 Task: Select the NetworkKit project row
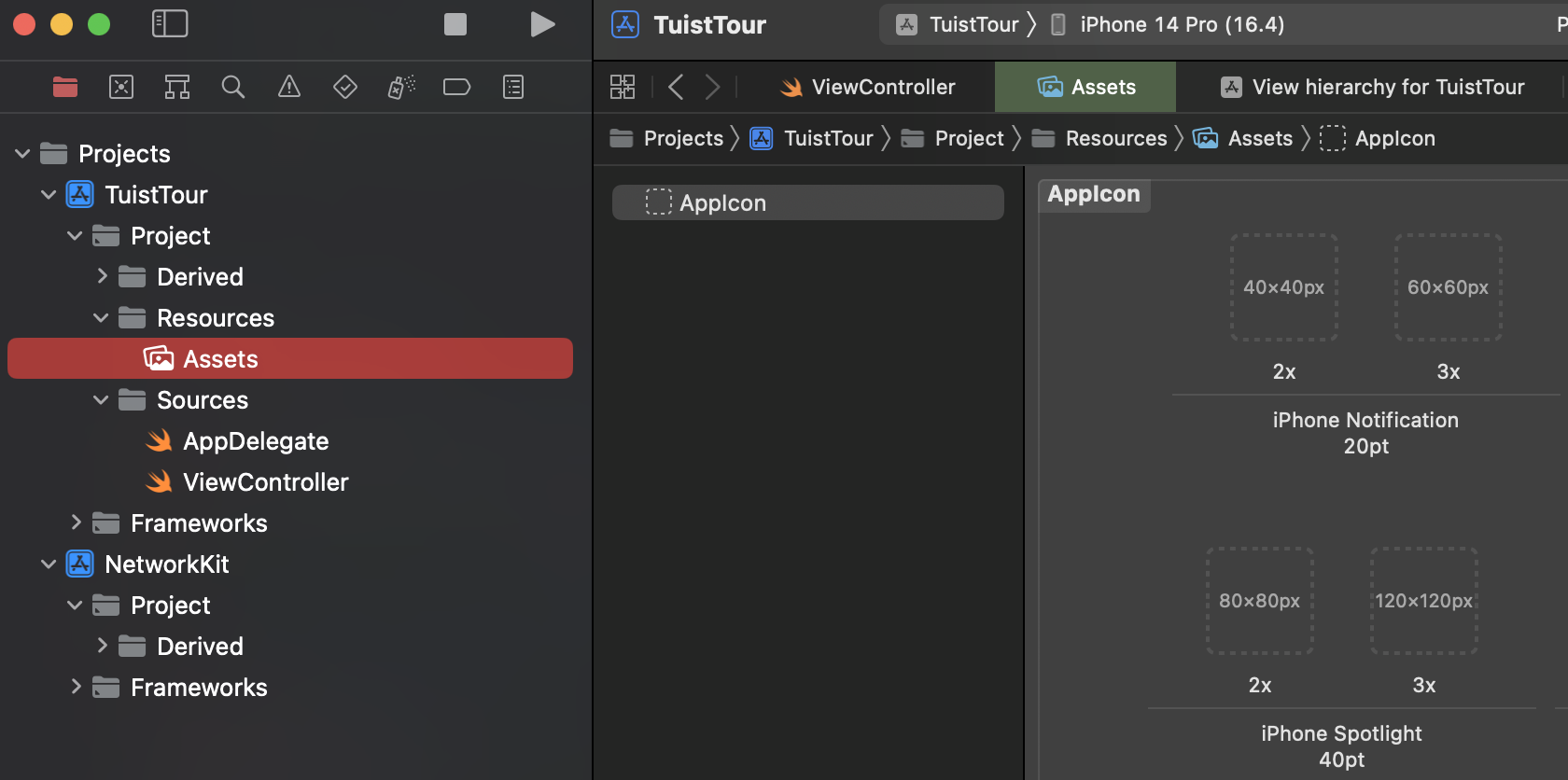coord(290,564)
